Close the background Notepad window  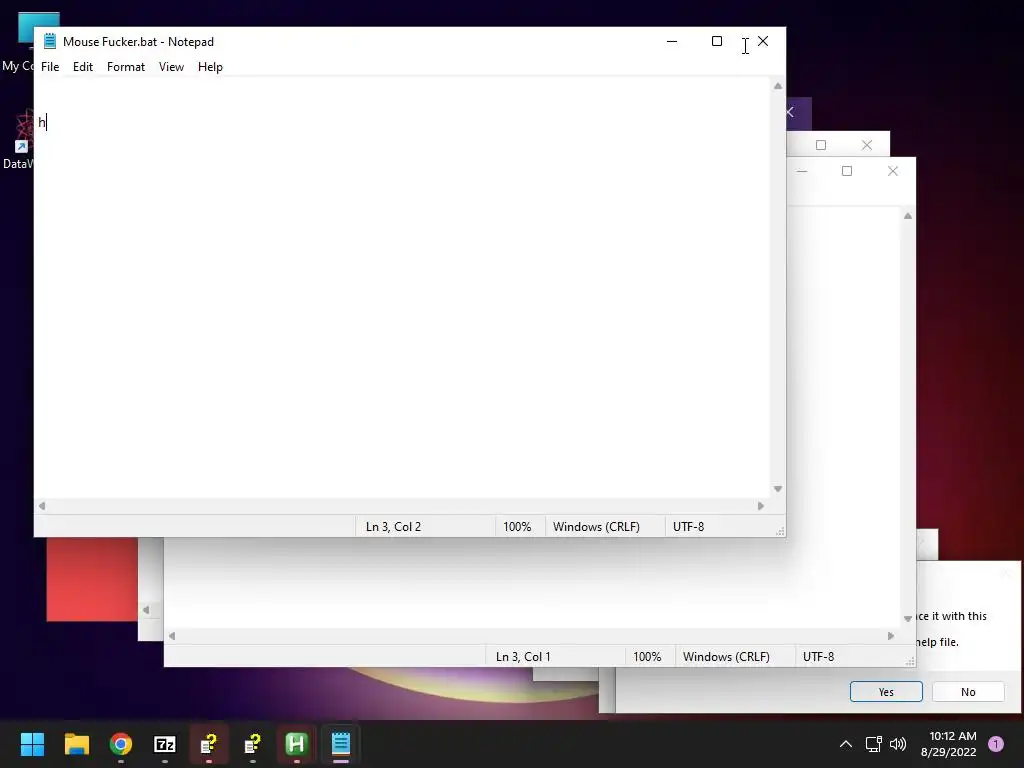tap(893, 171)
